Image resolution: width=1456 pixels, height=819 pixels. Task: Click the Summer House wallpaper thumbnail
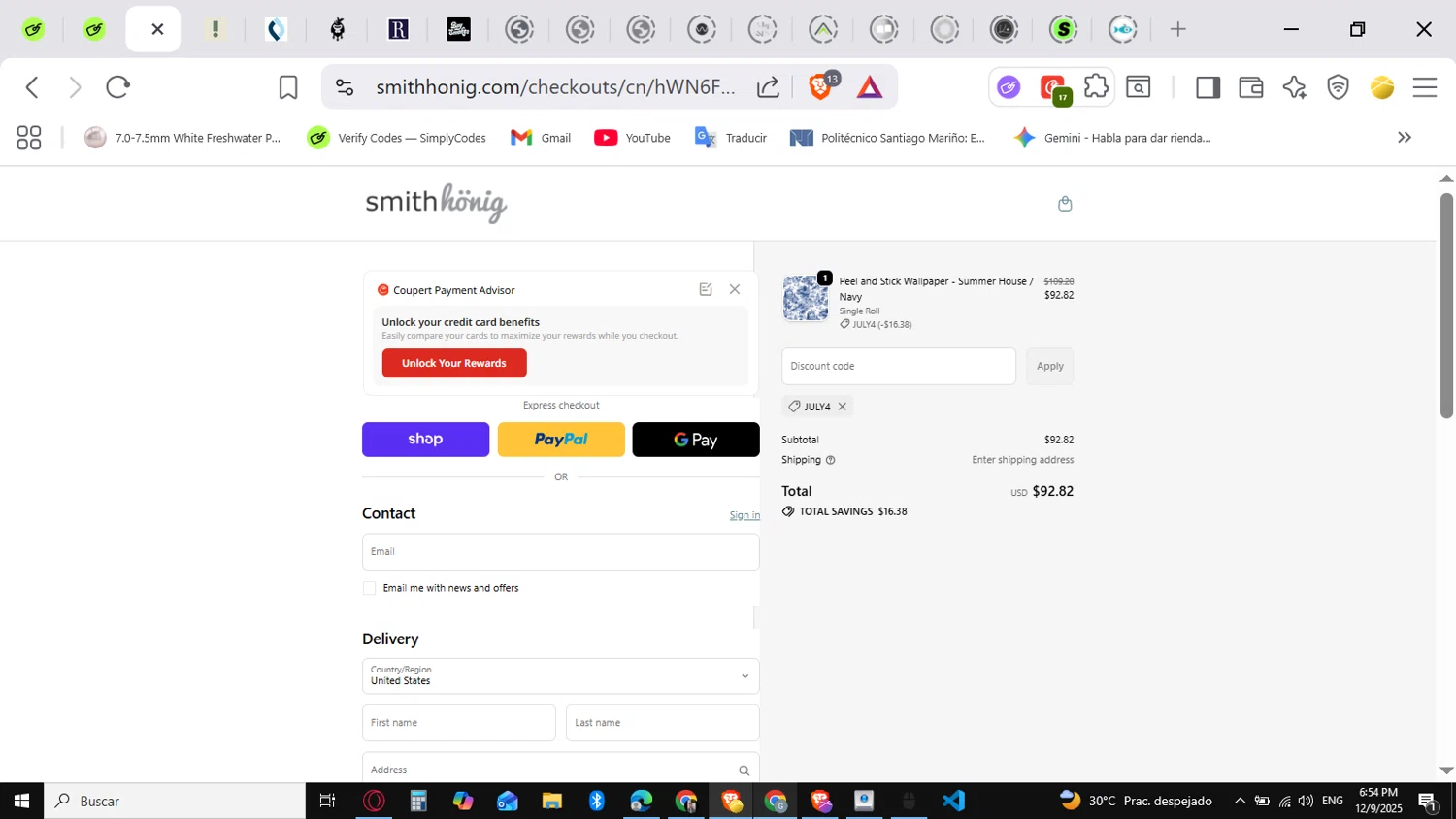click(x=806, y=298)
